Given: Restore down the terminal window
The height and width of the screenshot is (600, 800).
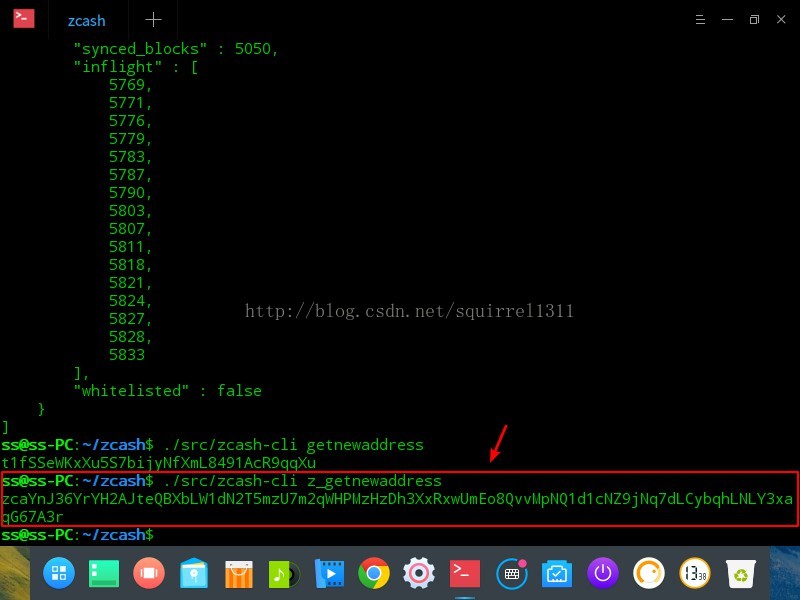Looking at the screenshot, I should click(x=754, y=19).
